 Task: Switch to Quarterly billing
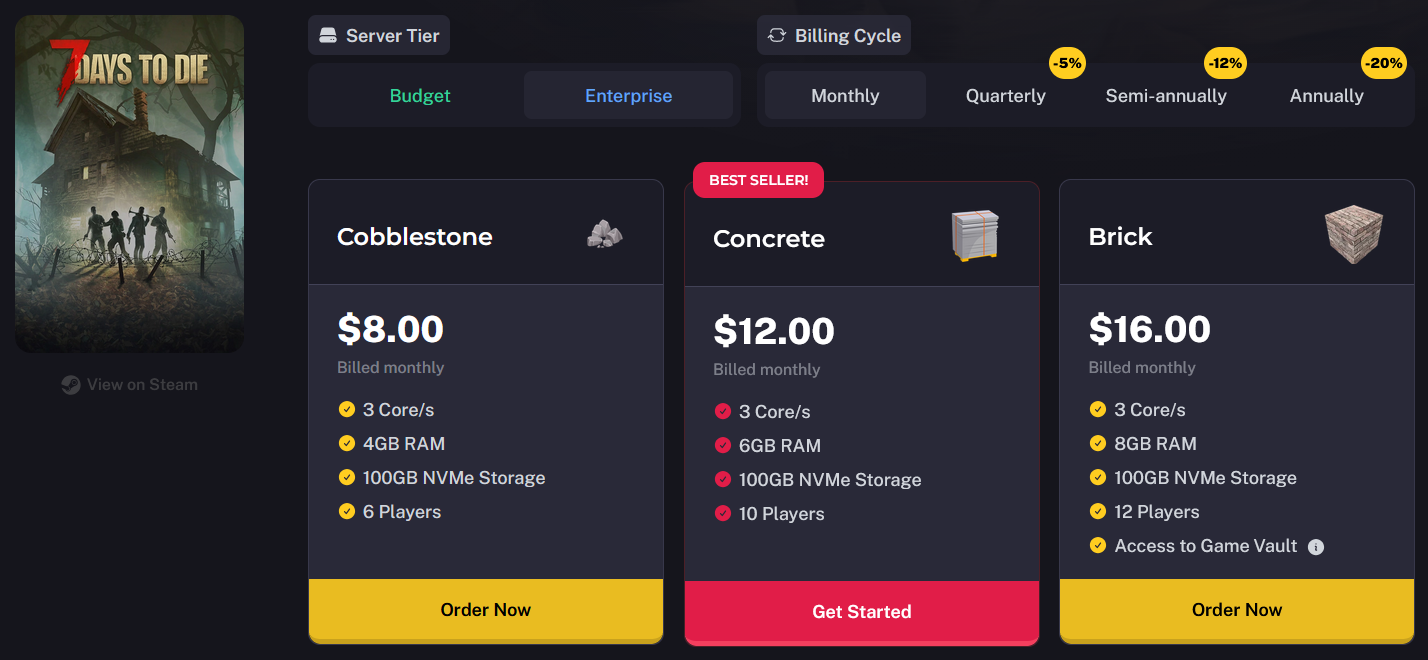click(x=1005, y=96)
